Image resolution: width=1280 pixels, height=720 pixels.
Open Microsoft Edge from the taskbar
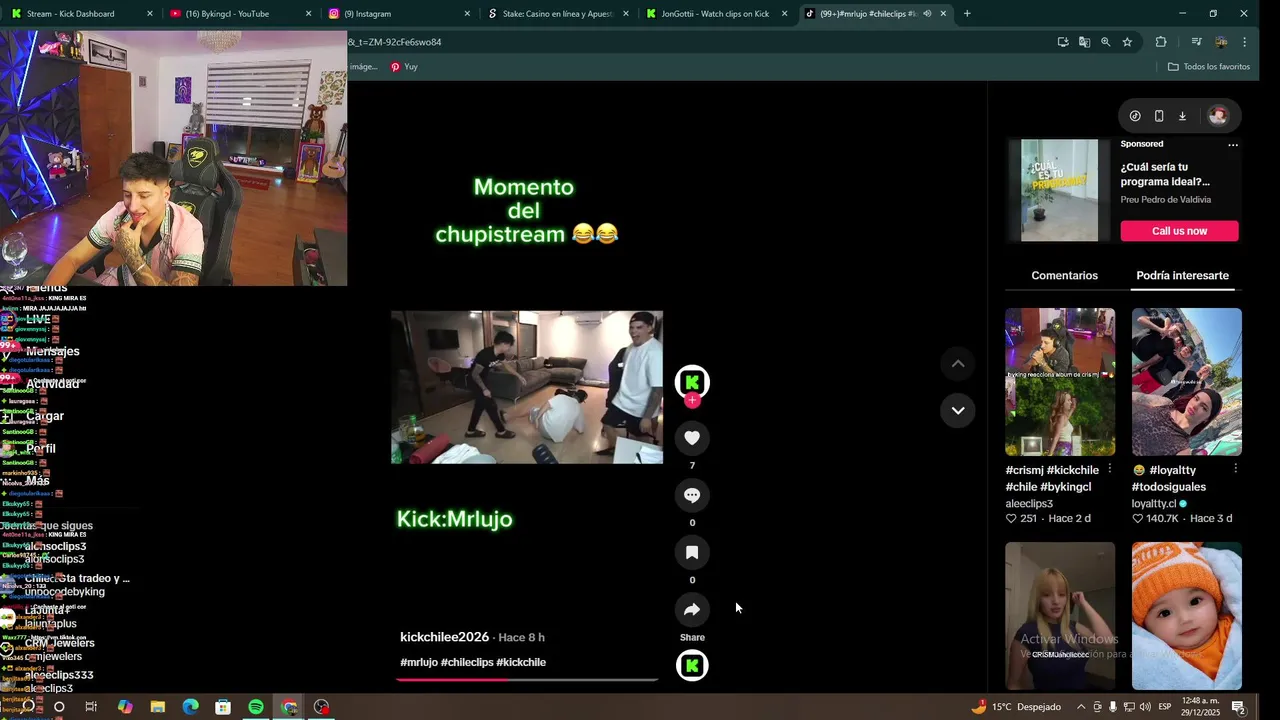pyautogui.click(x=190, y=707)
